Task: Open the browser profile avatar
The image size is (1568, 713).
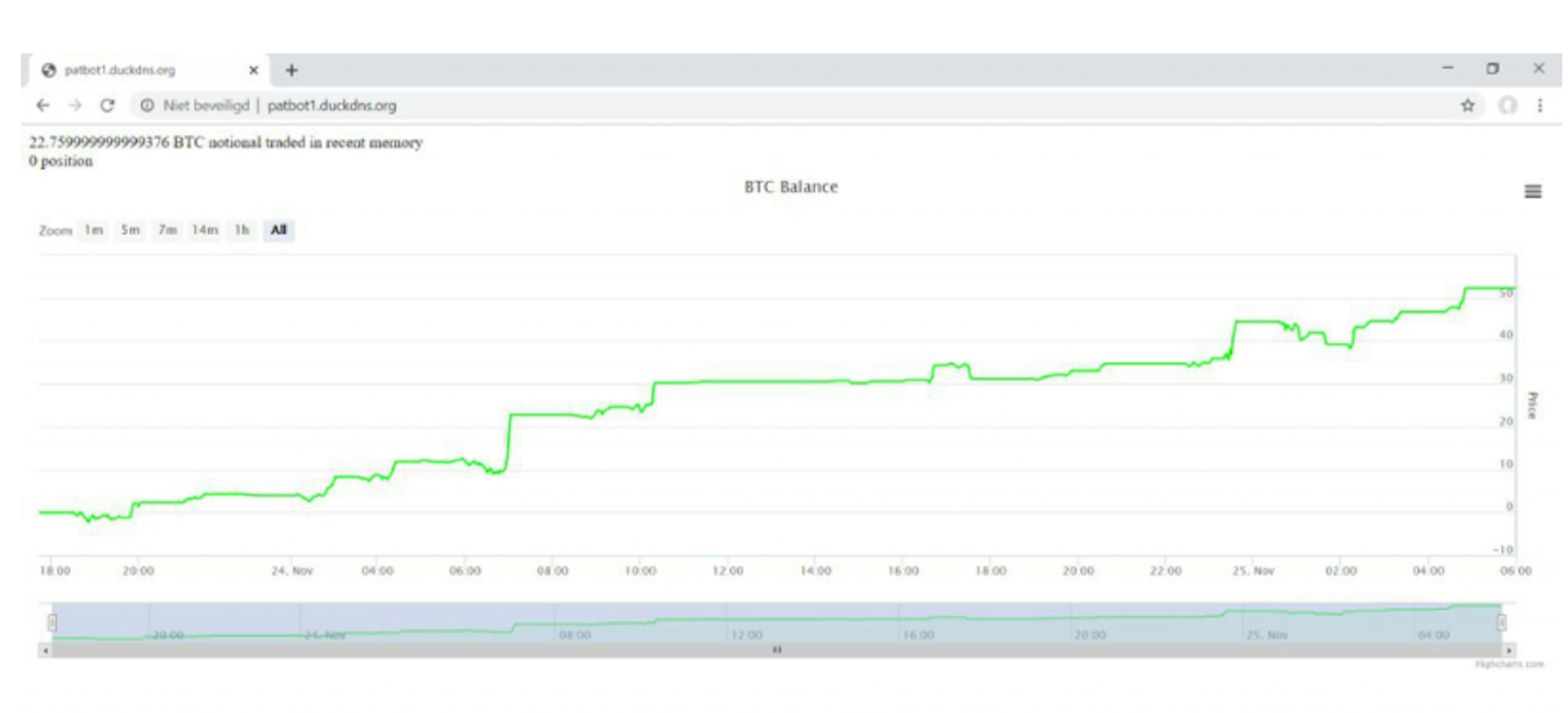Action: click(1507, 105)
